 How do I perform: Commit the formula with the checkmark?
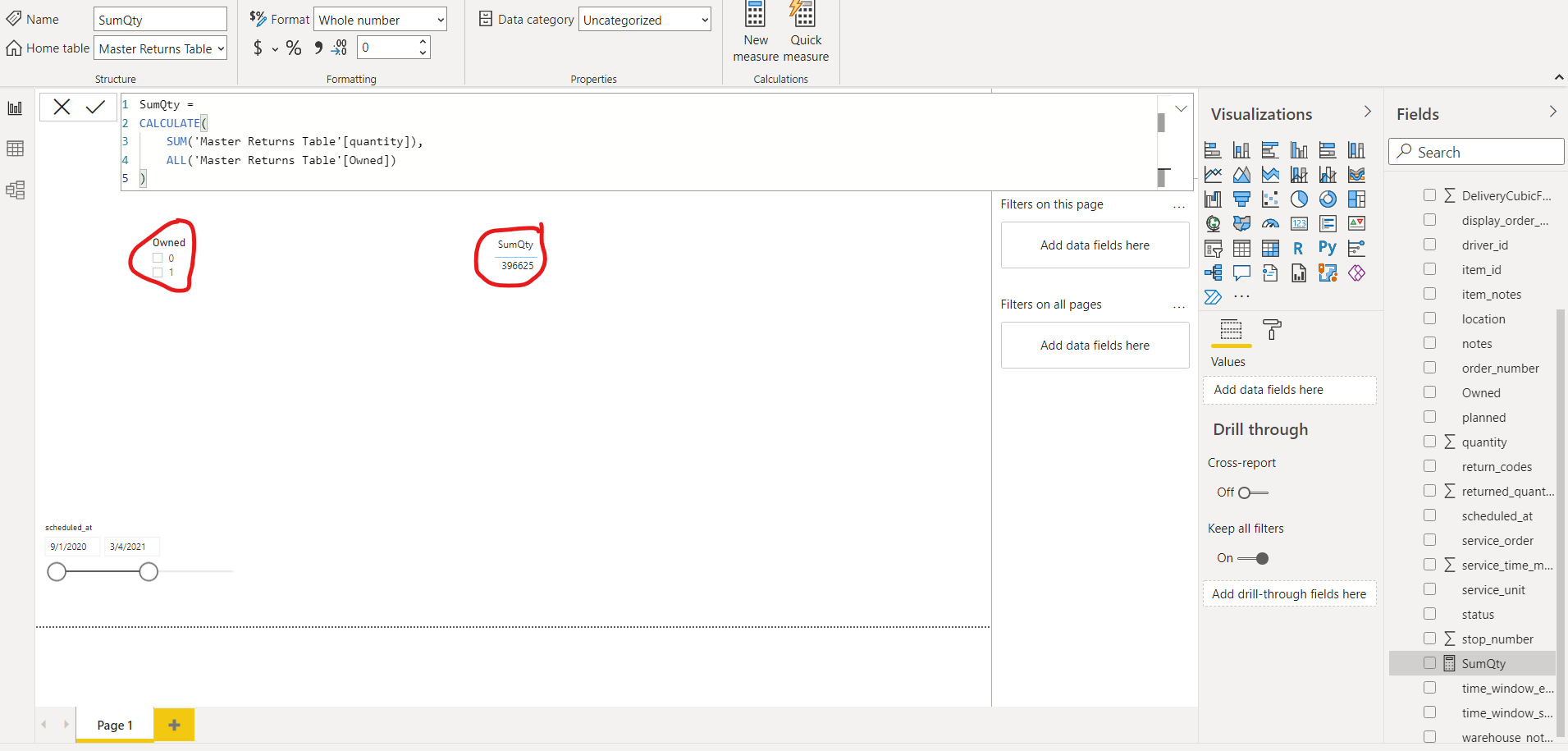point(95,107)
